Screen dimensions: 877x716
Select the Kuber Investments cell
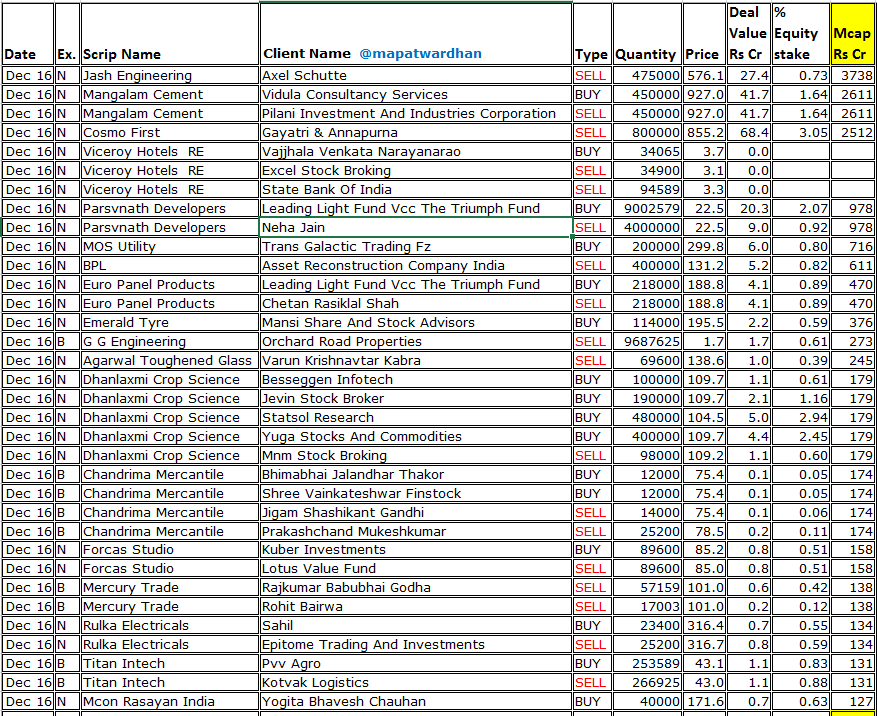tap(416, 550)
